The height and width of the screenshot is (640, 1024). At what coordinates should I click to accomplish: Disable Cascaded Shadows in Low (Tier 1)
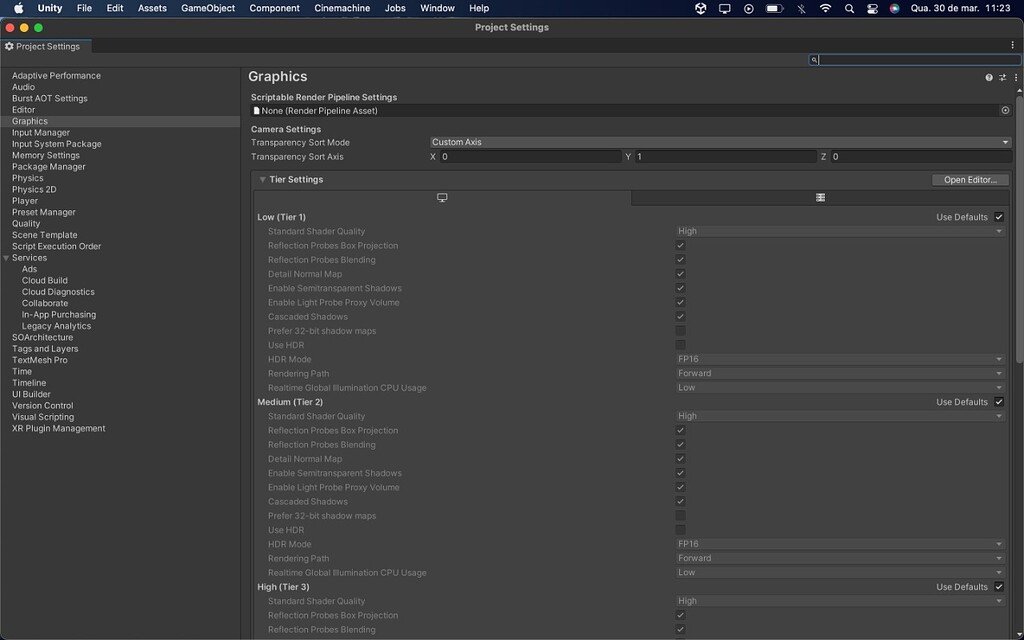pos(681,316)
